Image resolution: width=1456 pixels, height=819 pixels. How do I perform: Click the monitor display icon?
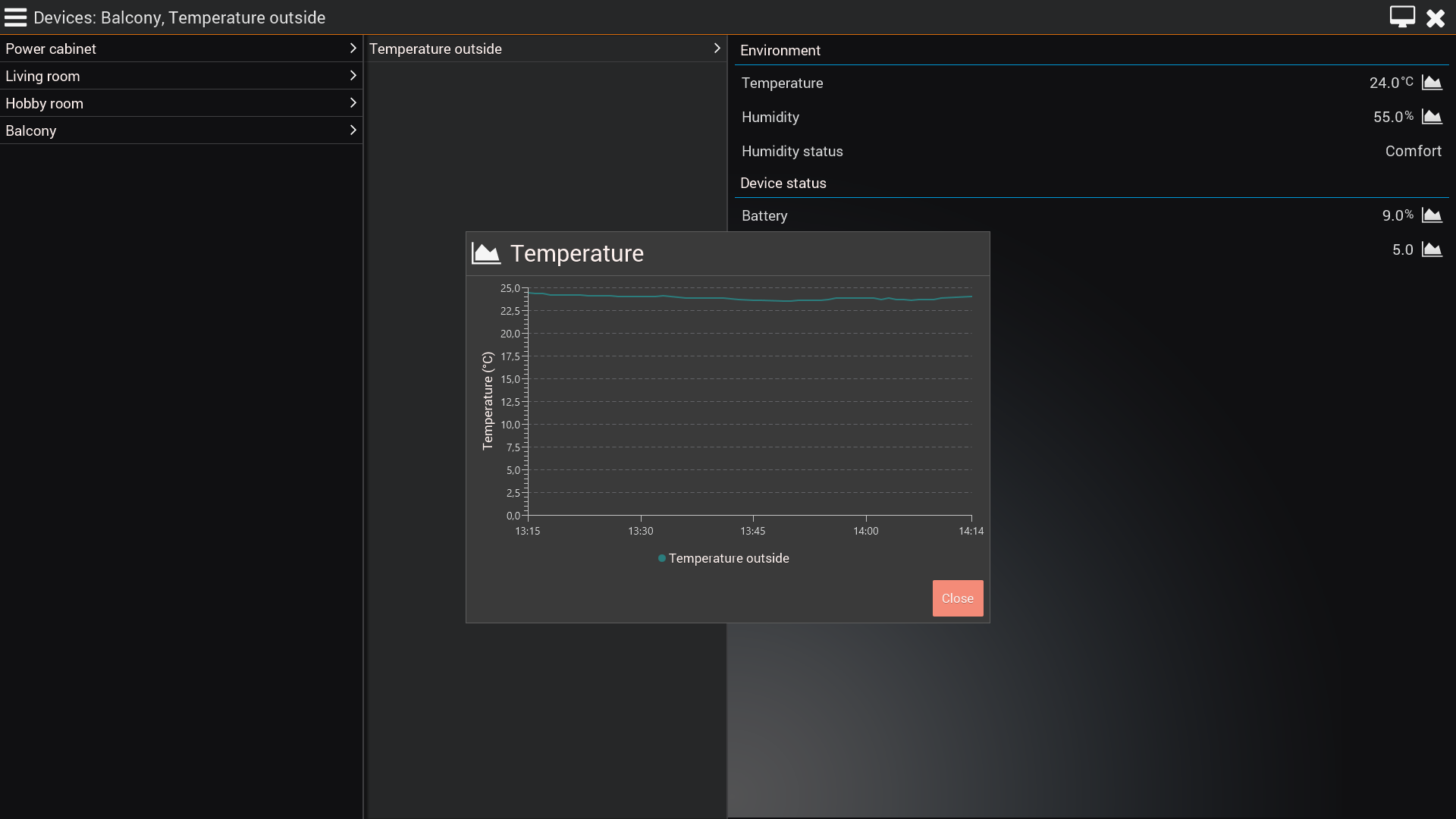pos(1401,17)
